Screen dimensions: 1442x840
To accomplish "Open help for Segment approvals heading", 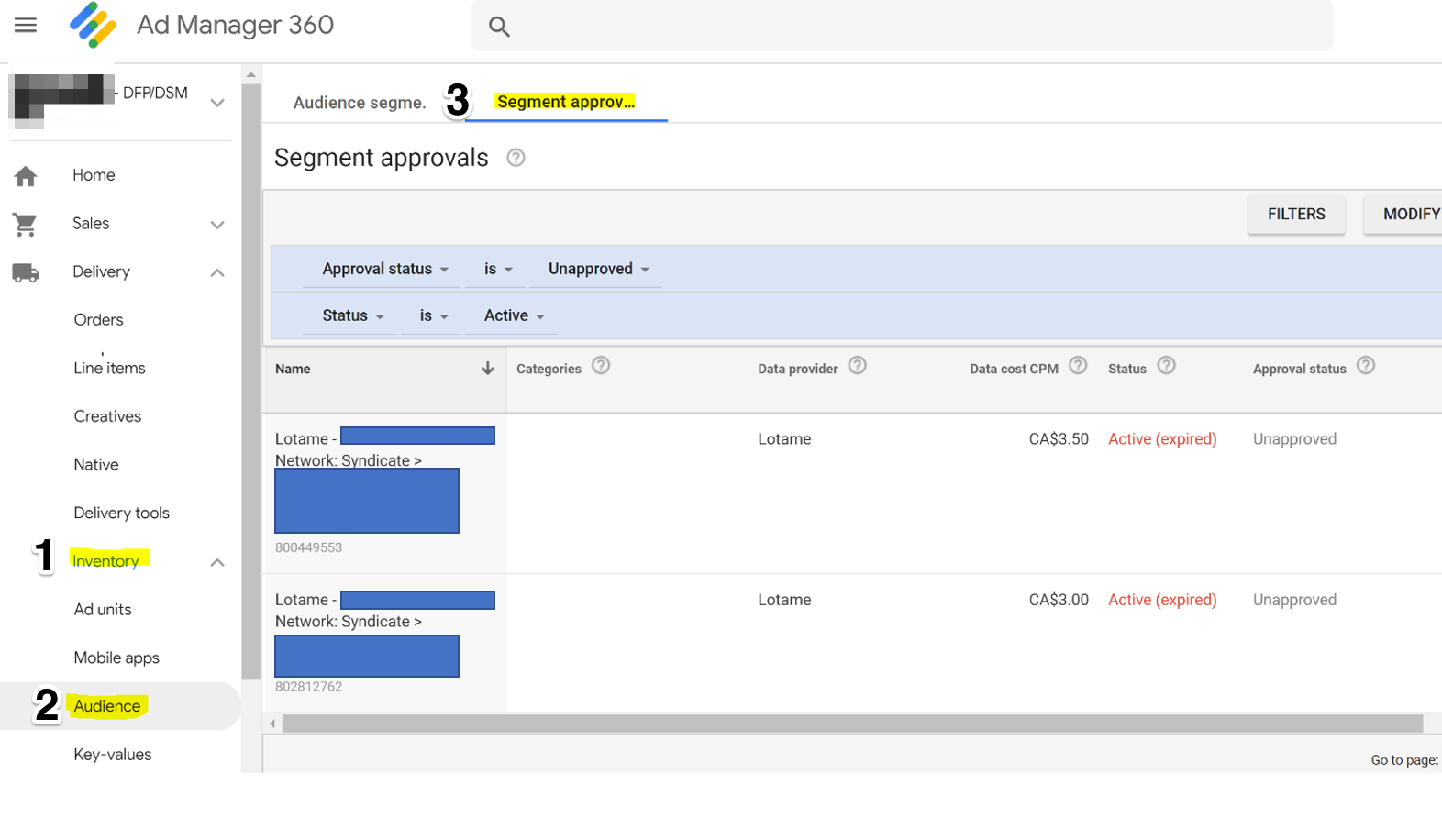I will [x=516, y=158].
